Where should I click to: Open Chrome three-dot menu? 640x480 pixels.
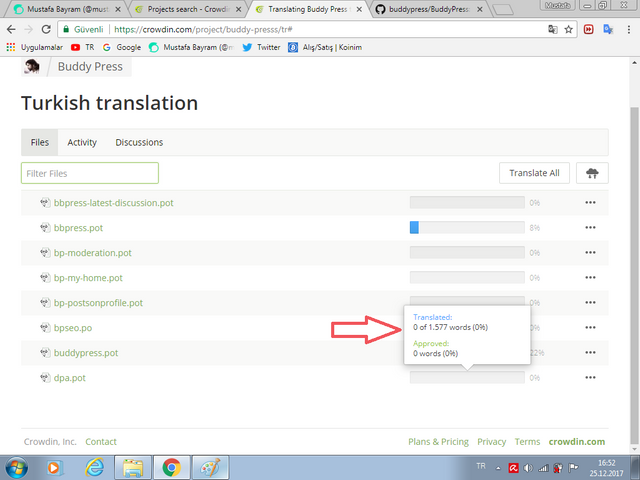pos(629,29)
